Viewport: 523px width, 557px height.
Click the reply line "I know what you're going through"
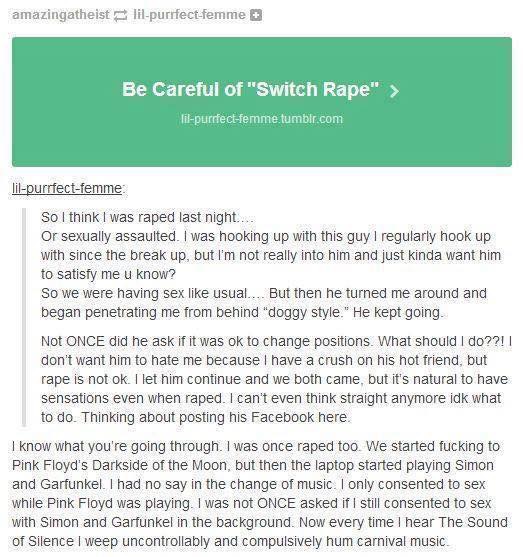[116, 446]
